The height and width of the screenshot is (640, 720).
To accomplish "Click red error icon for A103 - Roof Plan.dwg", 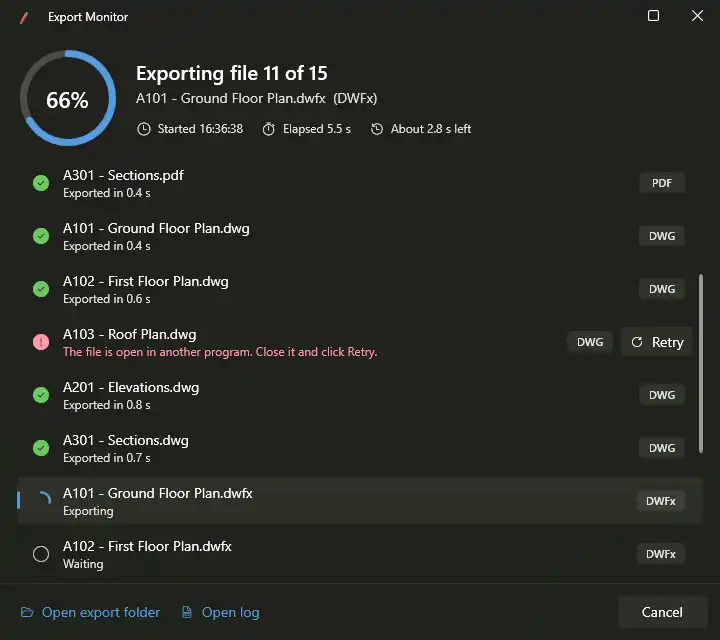I will pyautogui.click(x=41, y=342).
